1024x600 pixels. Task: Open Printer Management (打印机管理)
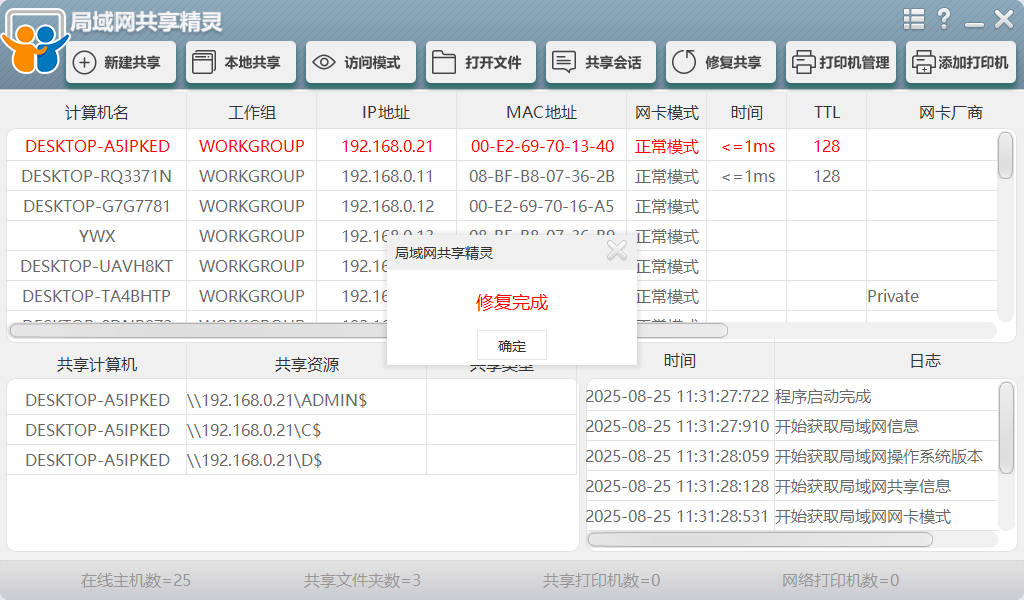point(840,62)
